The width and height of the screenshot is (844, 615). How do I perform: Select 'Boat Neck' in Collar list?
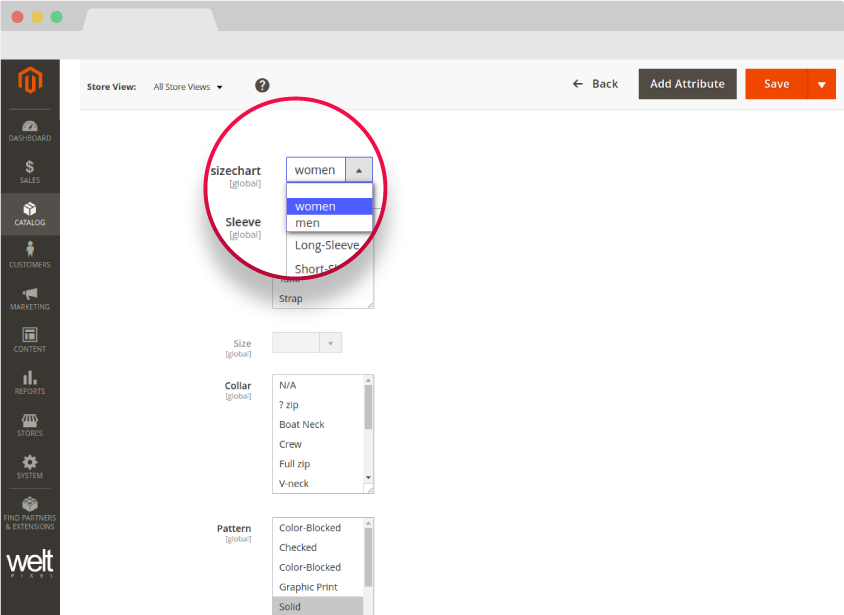click(302, 425)
